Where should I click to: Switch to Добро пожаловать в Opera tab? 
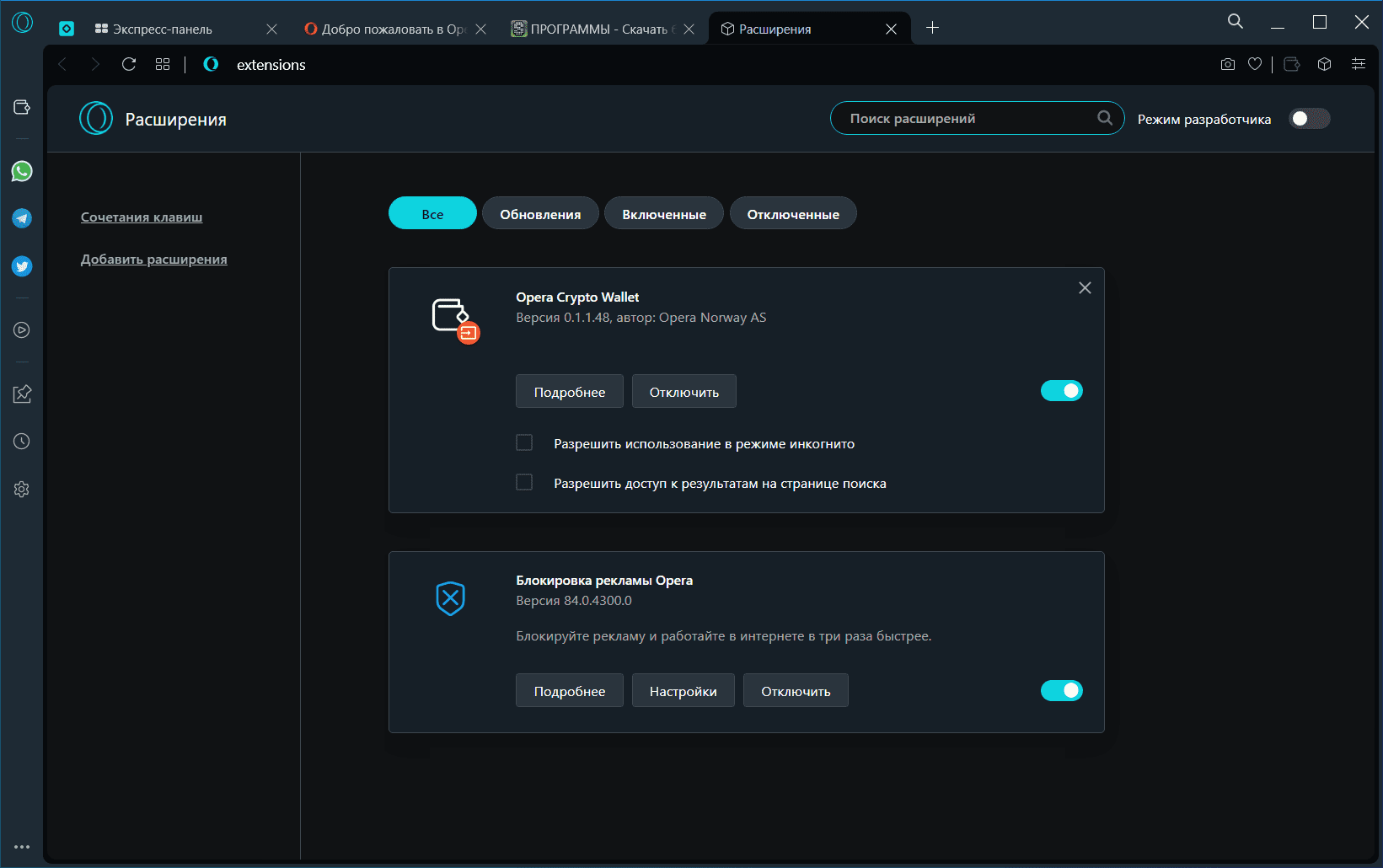click(x=383, y=29)
